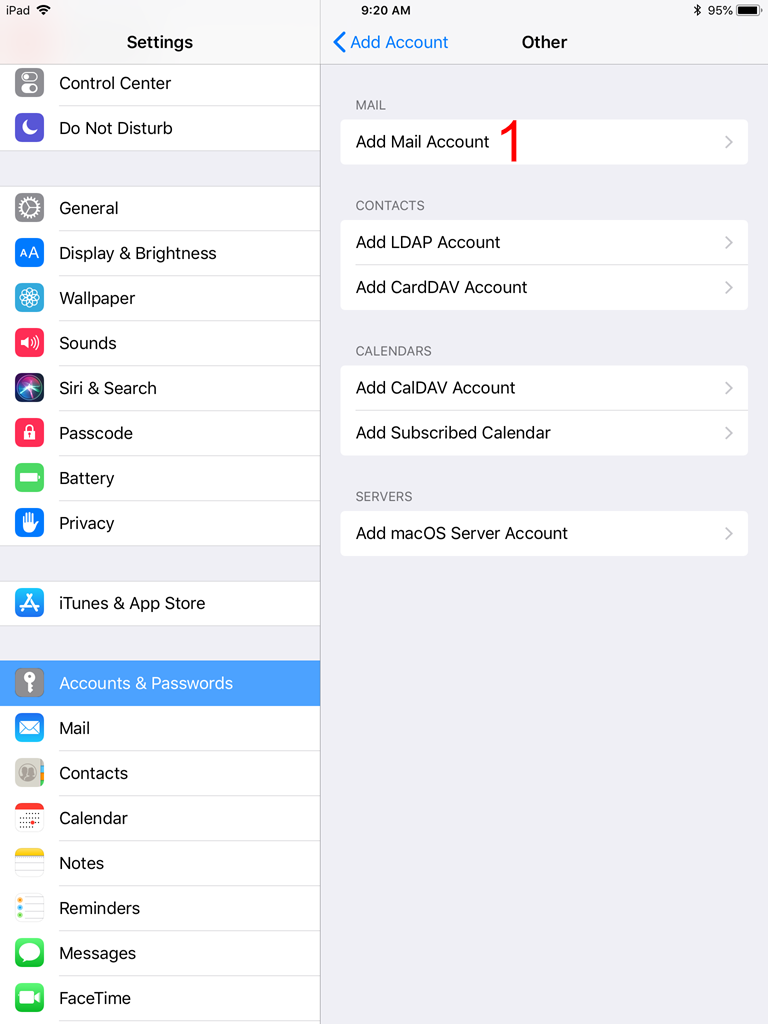Tap the Messages bubble icon
768x1024 pixels.
(29, 953)
